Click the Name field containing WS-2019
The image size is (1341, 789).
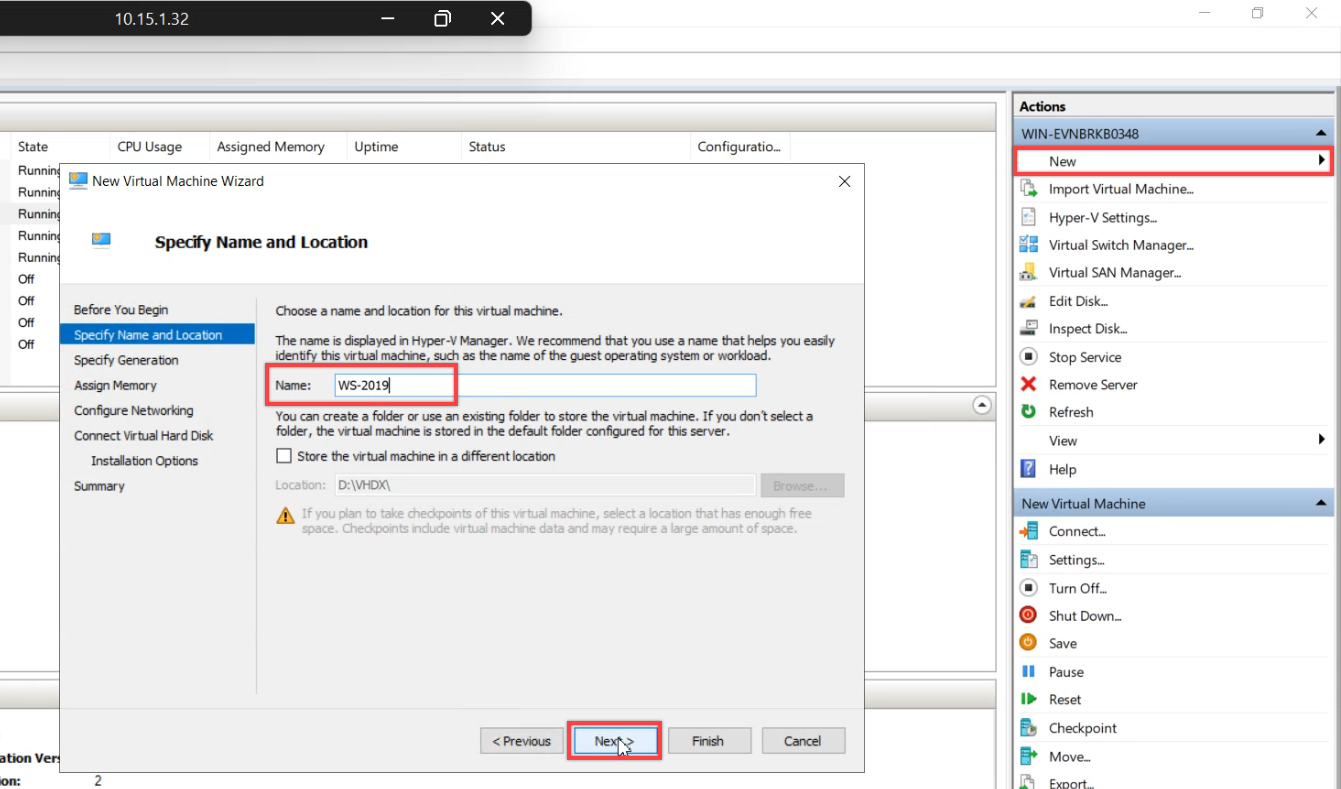click(x=546, y=385)
